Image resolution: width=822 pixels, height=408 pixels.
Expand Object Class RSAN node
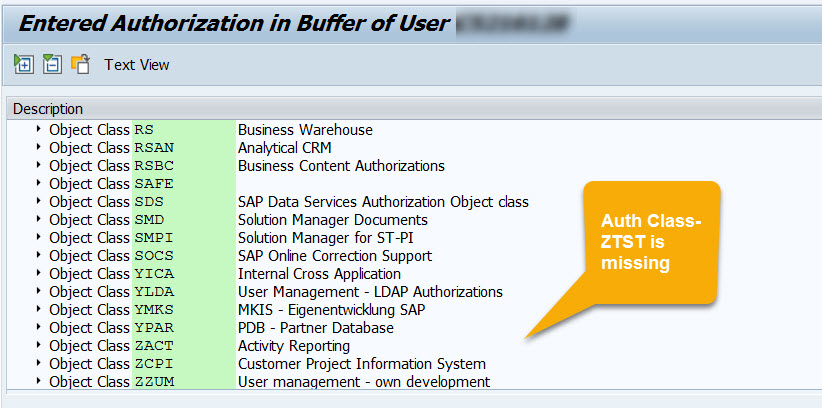click(39, 148)
